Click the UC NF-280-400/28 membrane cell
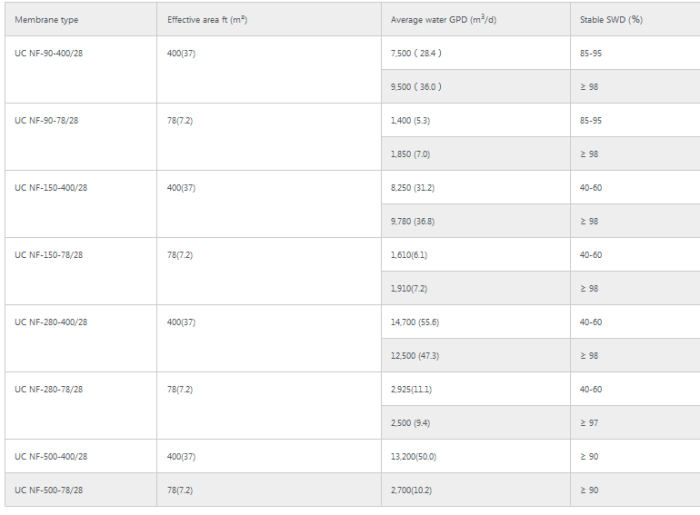This screenshot has height=515, width=700. coord(51,321)
